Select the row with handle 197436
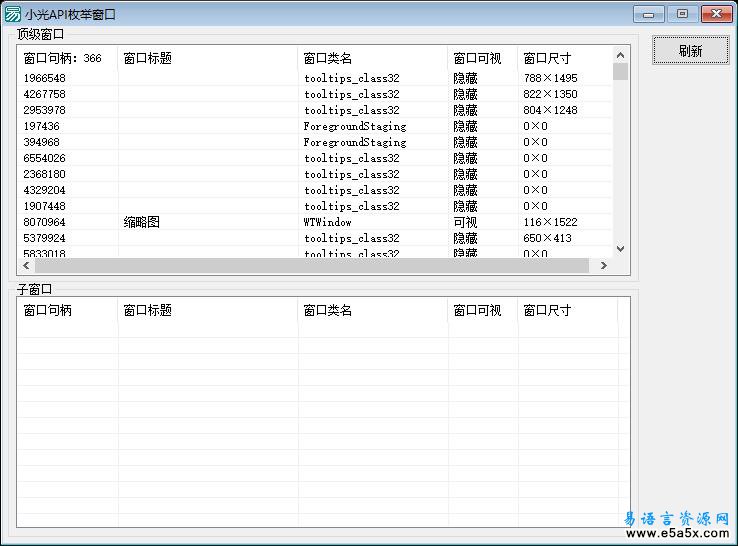This screenshot has height=546, width=738. (x=315, y=126)
